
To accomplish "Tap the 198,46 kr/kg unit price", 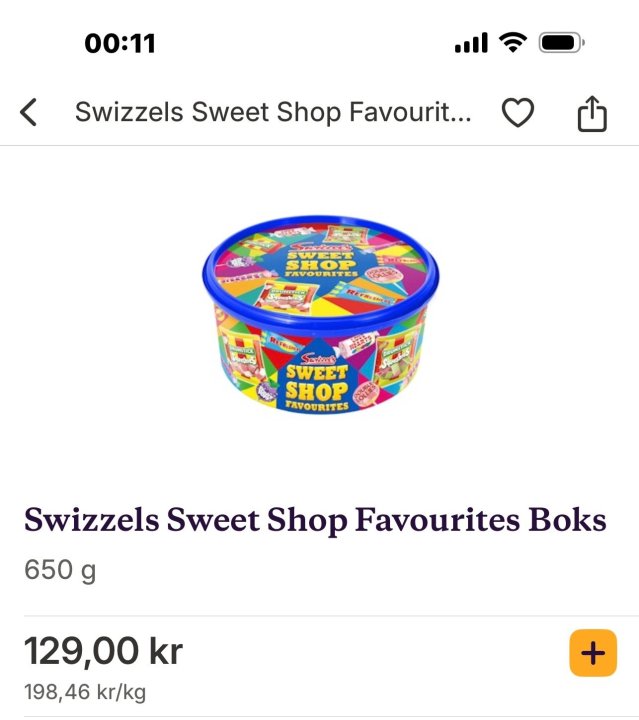I will tap(85, 692).
